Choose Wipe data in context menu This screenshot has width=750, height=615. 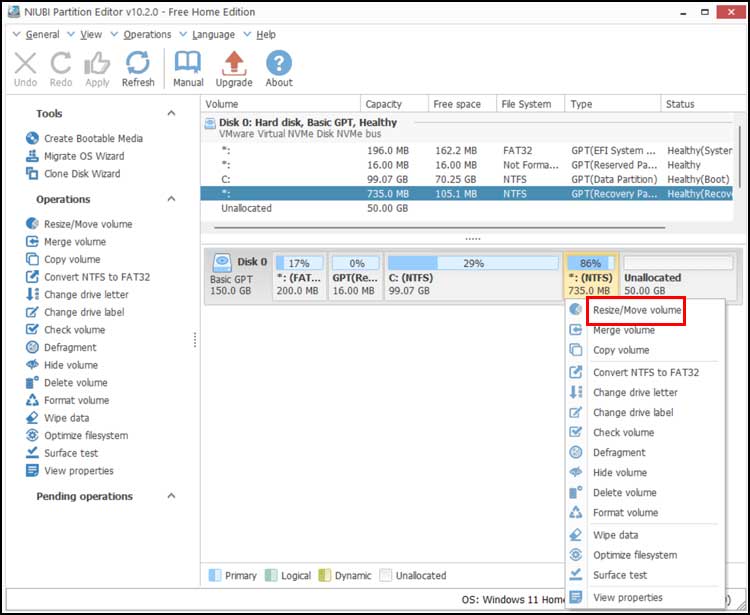click(x=645, y=535)
